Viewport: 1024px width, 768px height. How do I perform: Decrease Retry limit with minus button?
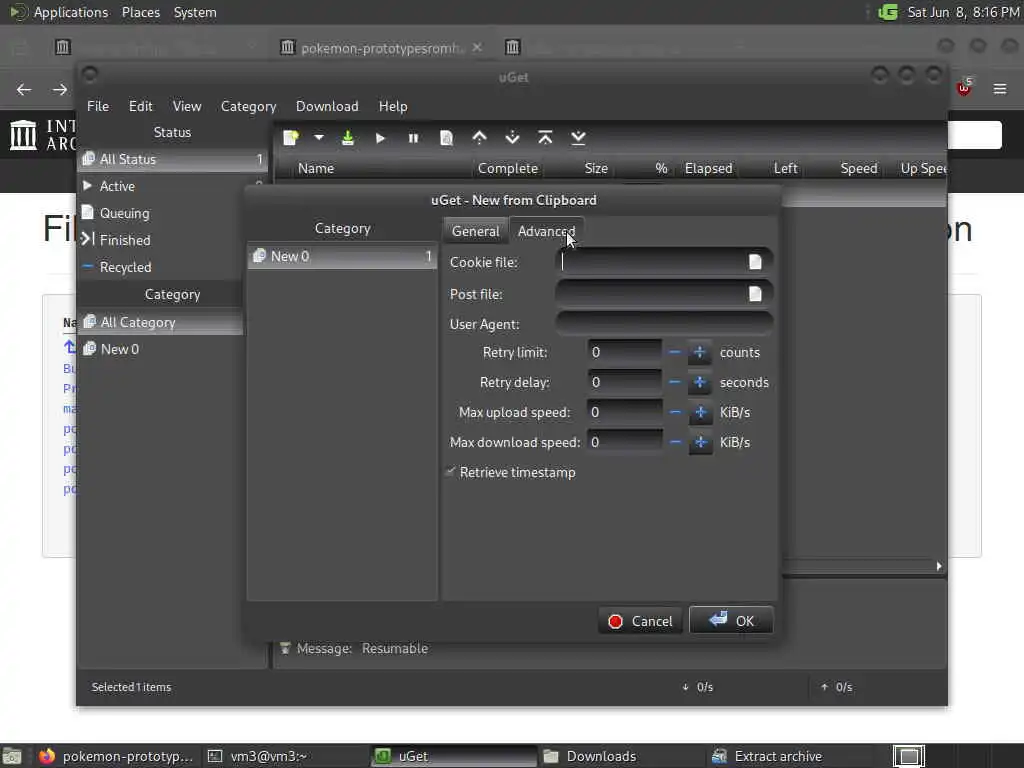pyautogui.click(x=675, y=352)
